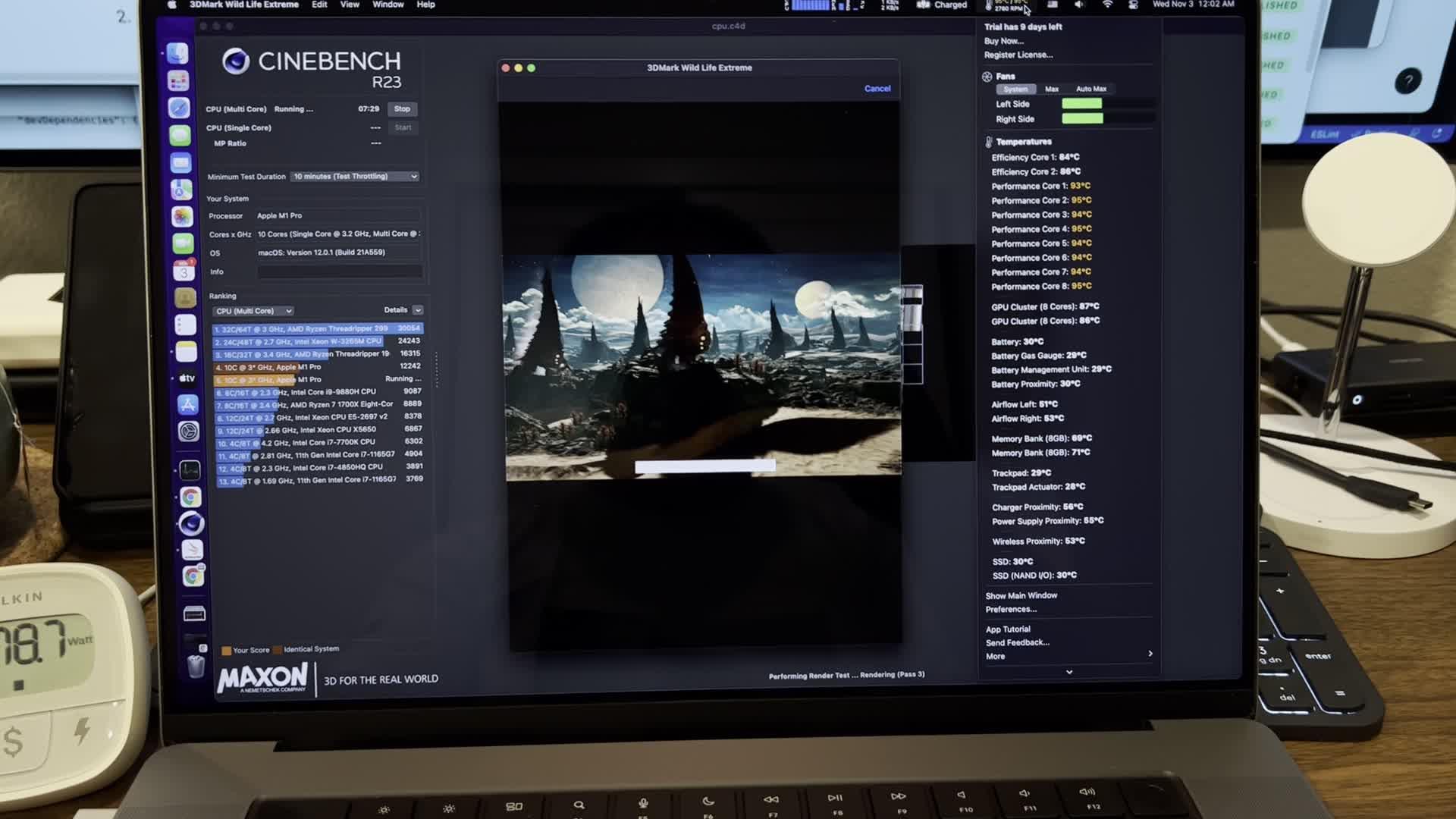Image resolution: width=1456 pixels, height=819 pixels.
Task: Click the fan pinwheel icon next to Fans
Action: [987, 77]
